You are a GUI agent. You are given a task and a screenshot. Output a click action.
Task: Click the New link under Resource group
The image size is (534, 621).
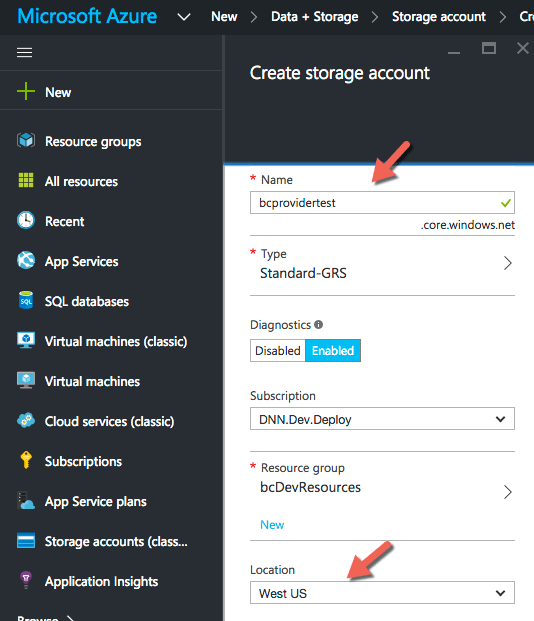[x=272, y=525]
